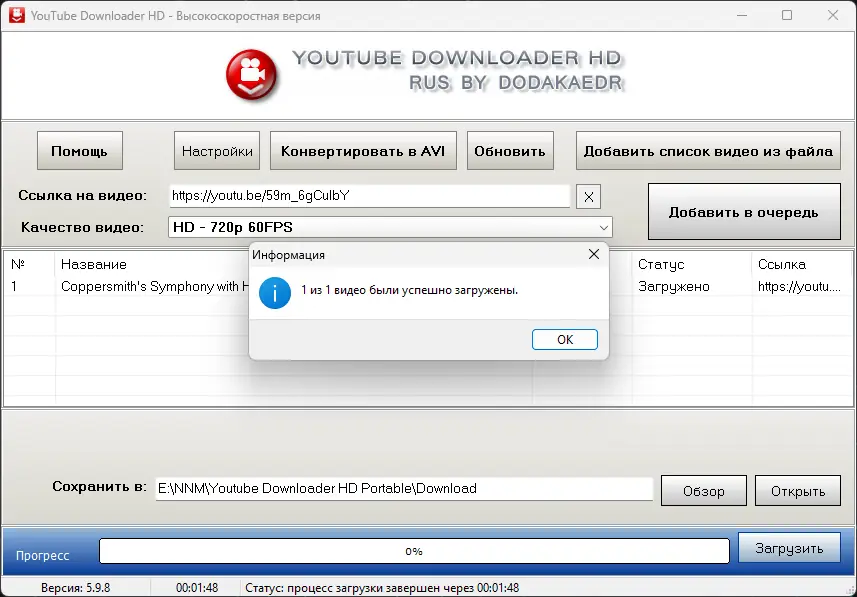
Task: Click the Сохранить в path field
Action: click(400, 488)
